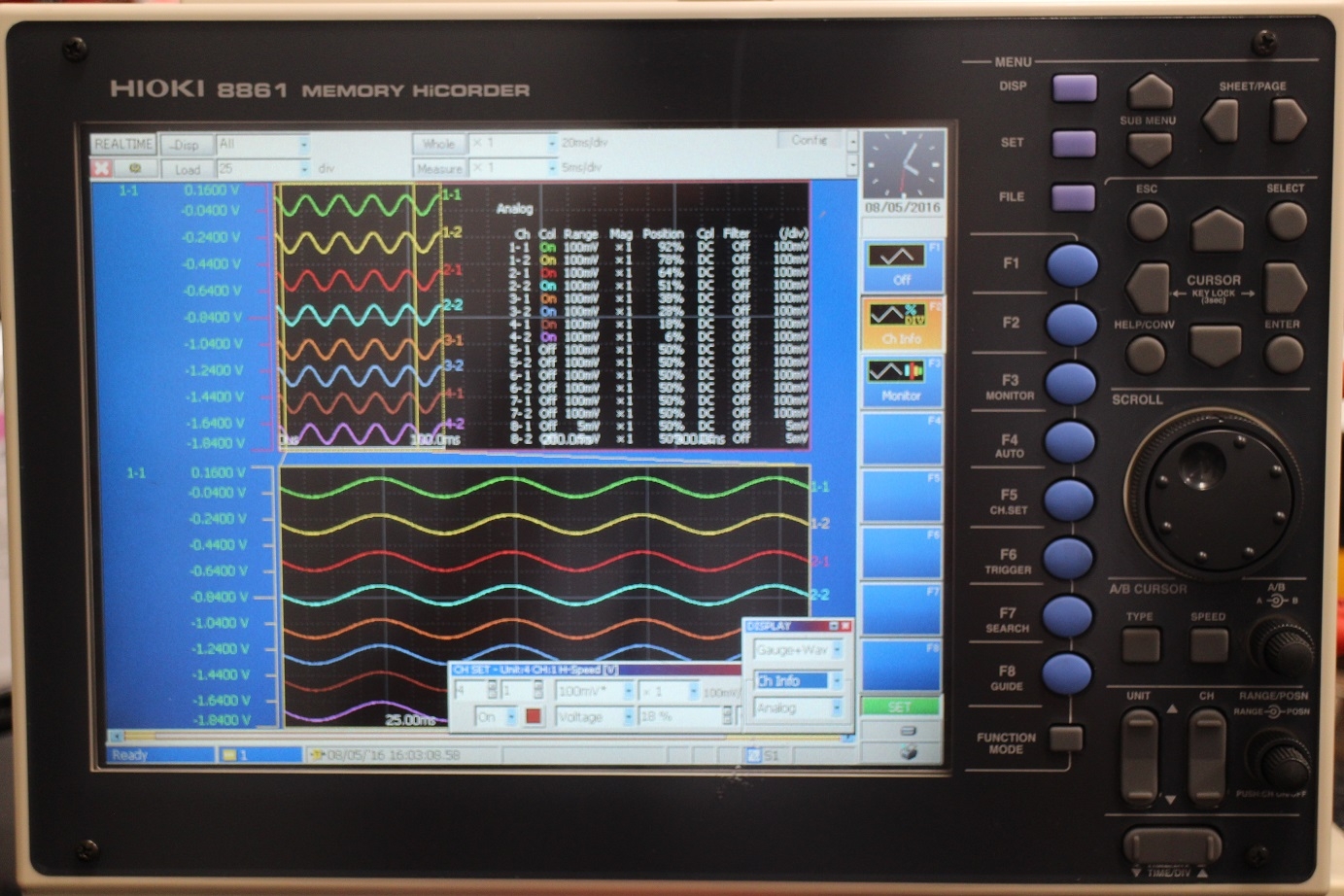Click the Config button
1344x896 pixels.
click(x=810, y=140)
